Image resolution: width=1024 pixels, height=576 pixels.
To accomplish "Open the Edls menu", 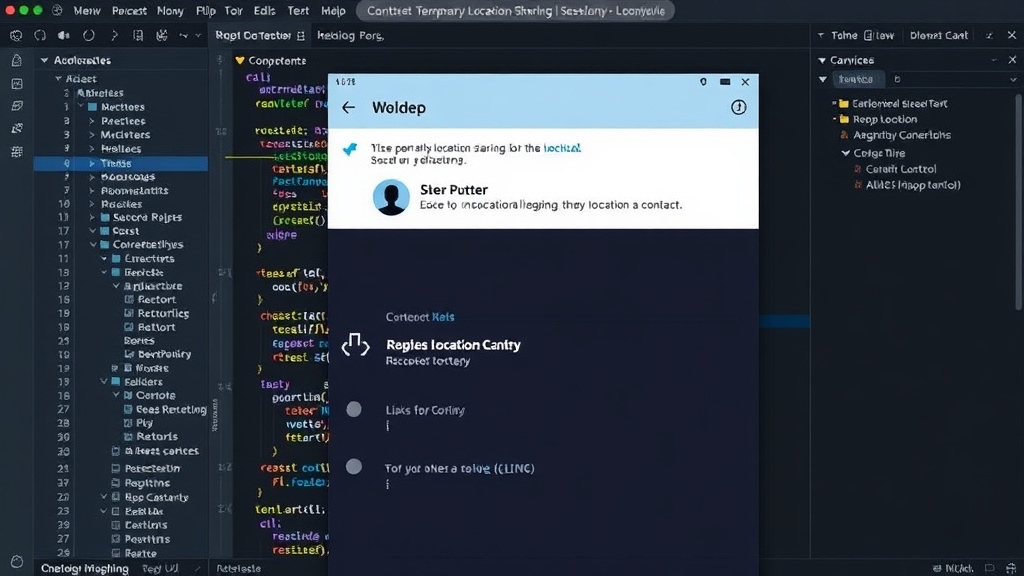I will (264, 11).
